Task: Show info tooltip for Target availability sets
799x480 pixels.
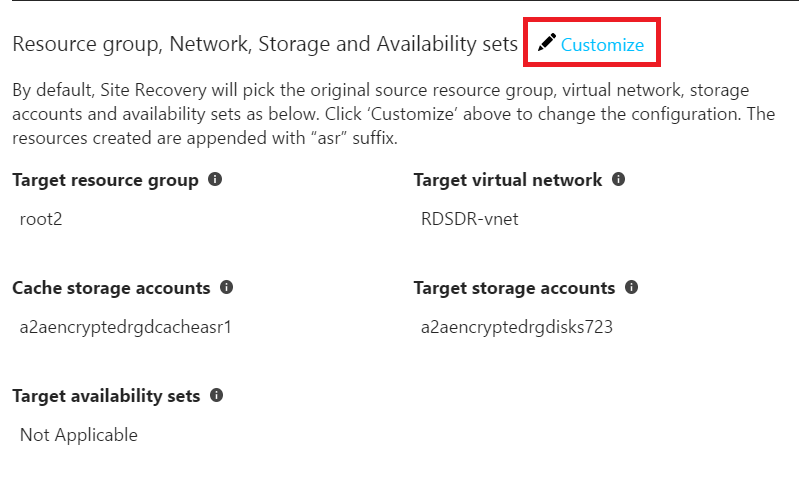Action: tap(217, 395)
